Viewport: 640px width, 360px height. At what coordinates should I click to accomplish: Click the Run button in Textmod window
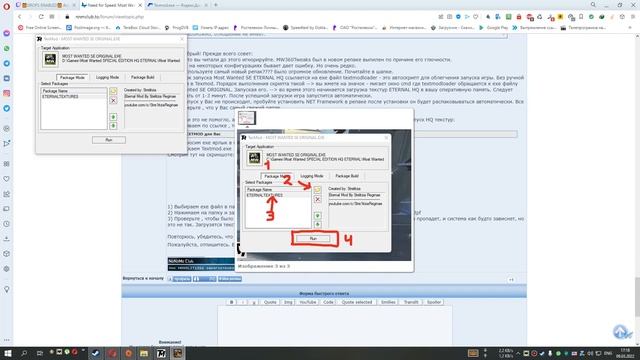tap(109, 140)
